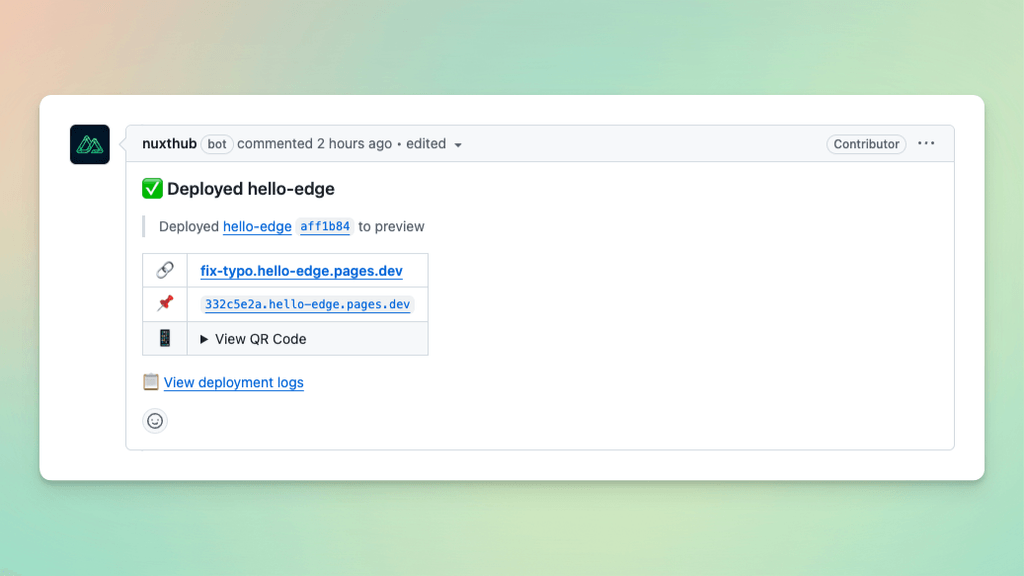Click the Contributor badge

pyautogui.click(x=866, y=143)
